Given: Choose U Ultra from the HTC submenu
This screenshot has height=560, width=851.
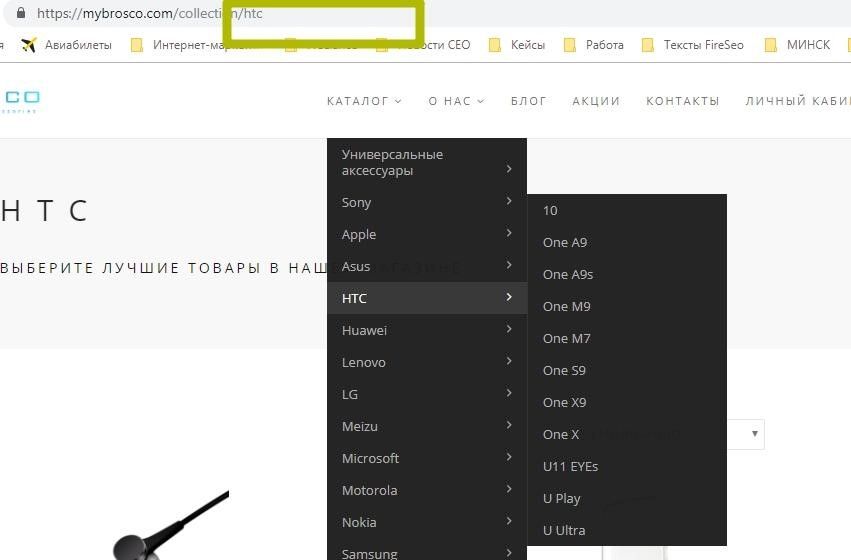Looking at the screenshot, I should (x=564, y=530).
